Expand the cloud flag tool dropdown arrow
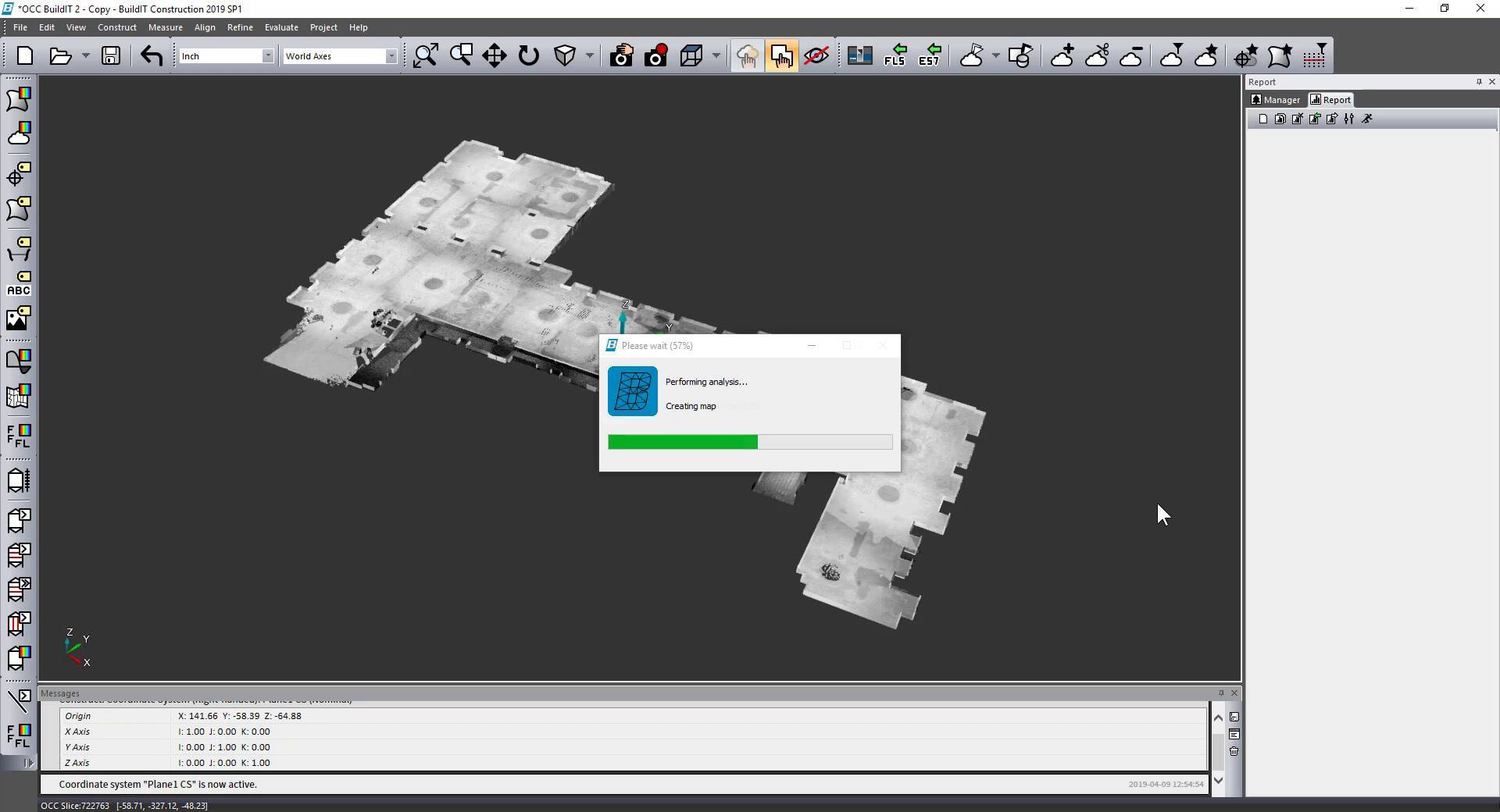The width and height of the screenshot is (1500, 812). tap(995, 56)
